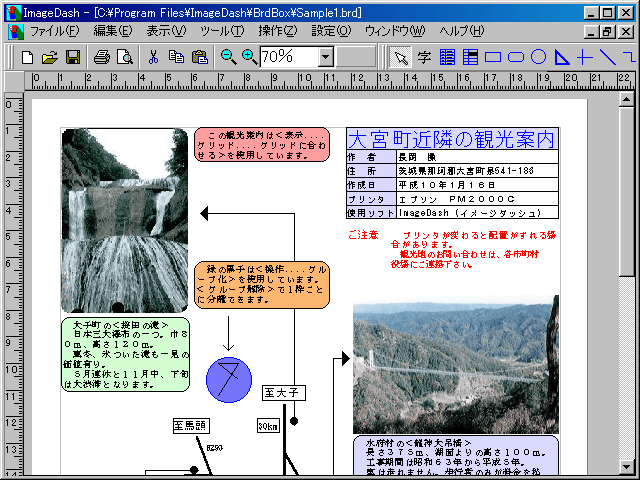
Task: Cut the selection using the scissors icon
Action: point(153,57)
